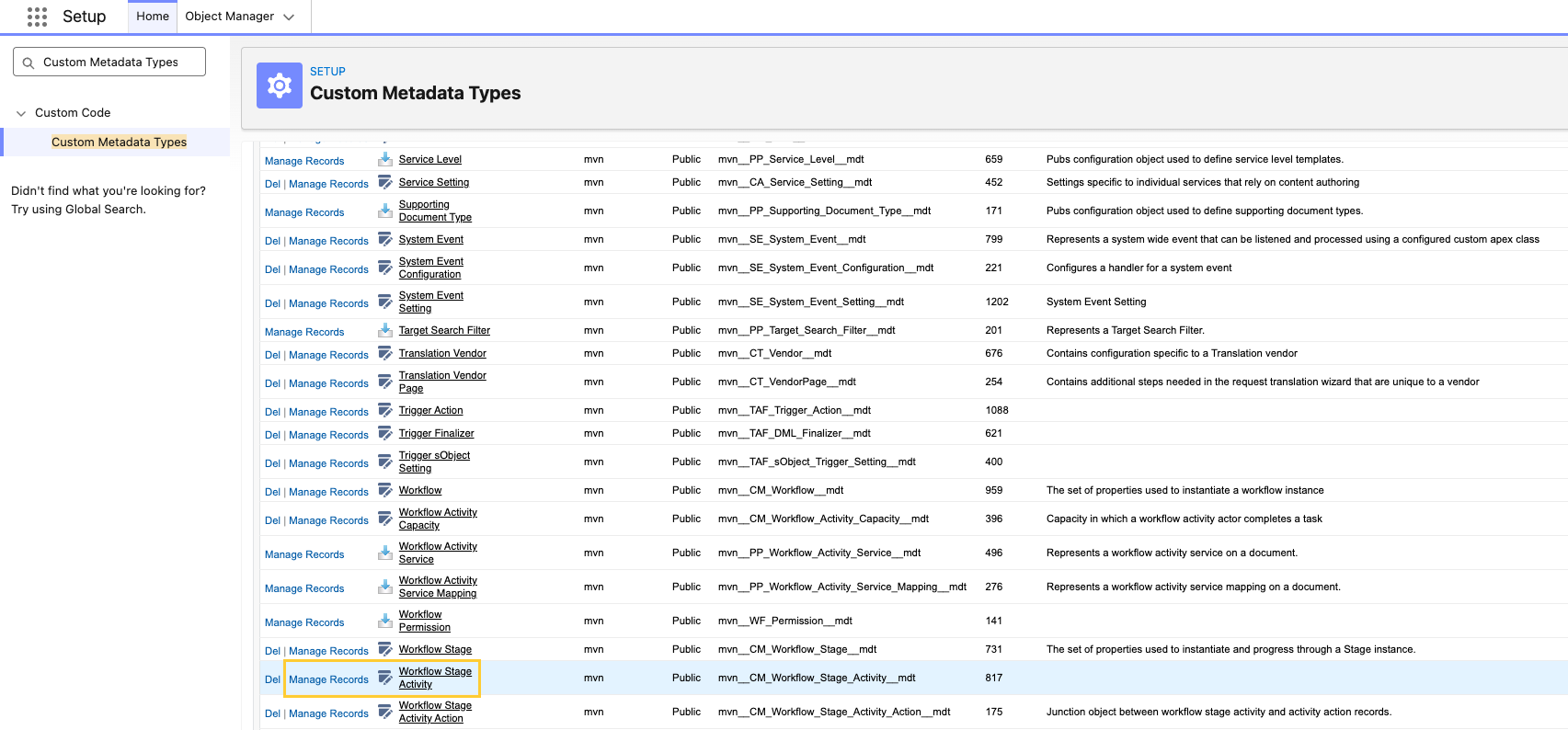The height and width of the screenshot is (730, 1568).
Task: Click Del for Trigger Finalizer row
Action: click(272, 435)
